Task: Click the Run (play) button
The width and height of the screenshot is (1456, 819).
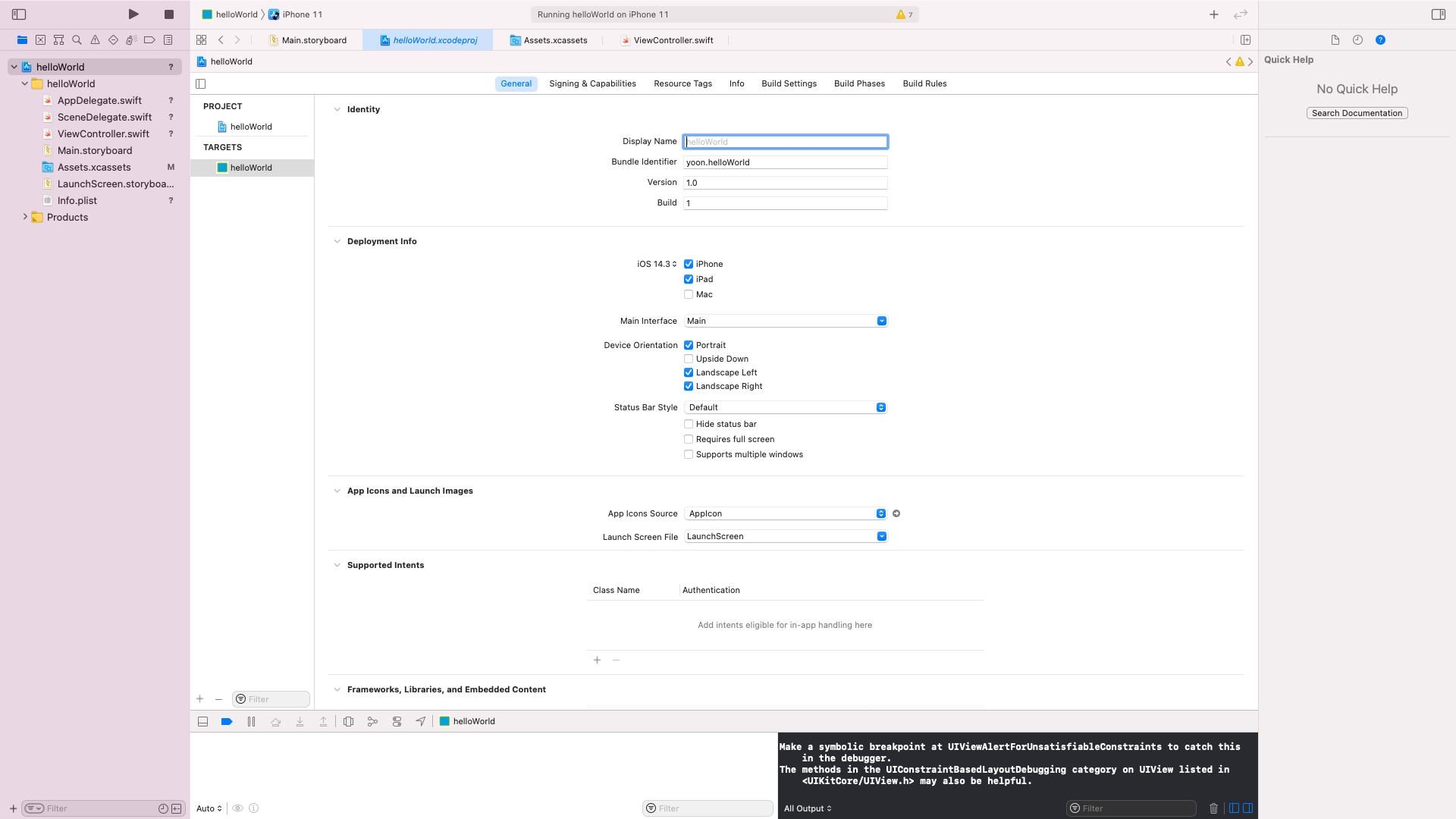Action: click(x=133, y=14)
